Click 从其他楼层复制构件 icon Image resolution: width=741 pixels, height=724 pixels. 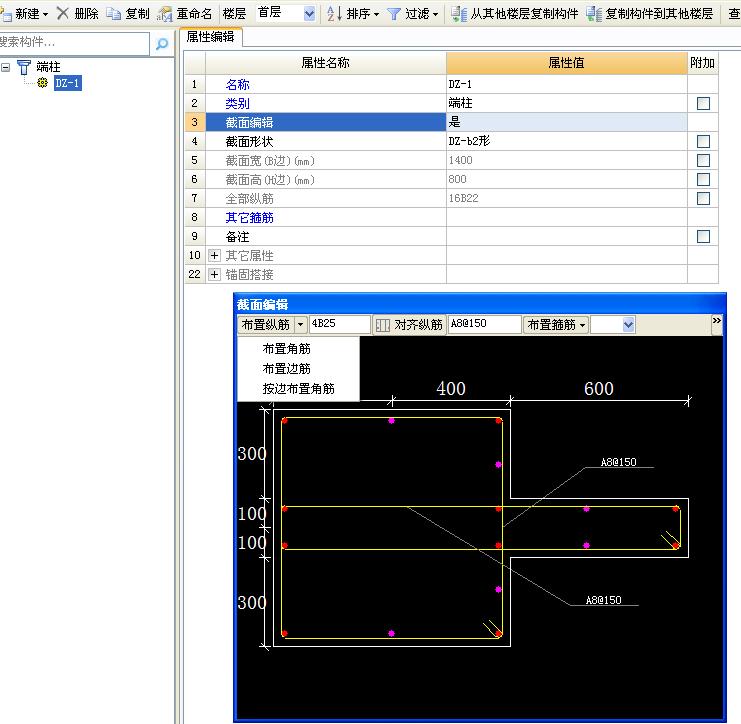[458, 14]
